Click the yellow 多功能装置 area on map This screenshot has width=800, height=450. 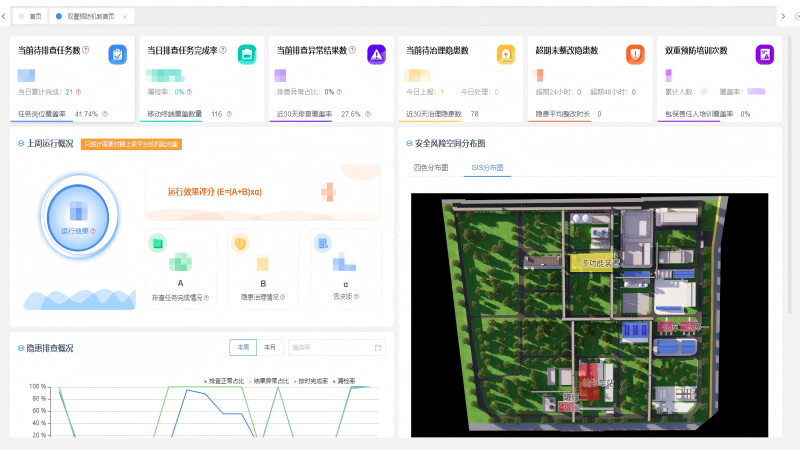point(600,263)
